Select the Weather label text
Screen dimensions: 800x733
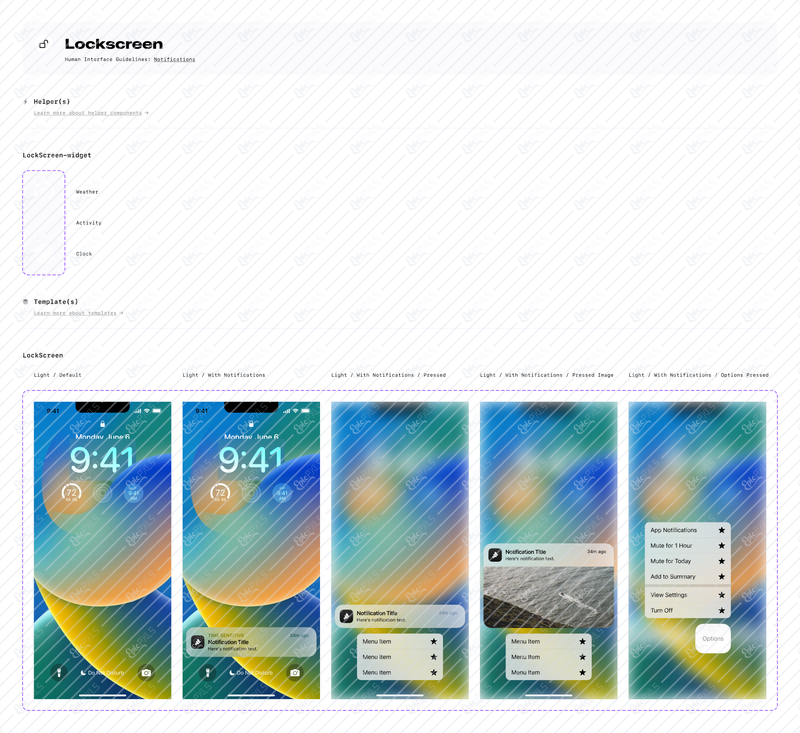coord(87,192)
